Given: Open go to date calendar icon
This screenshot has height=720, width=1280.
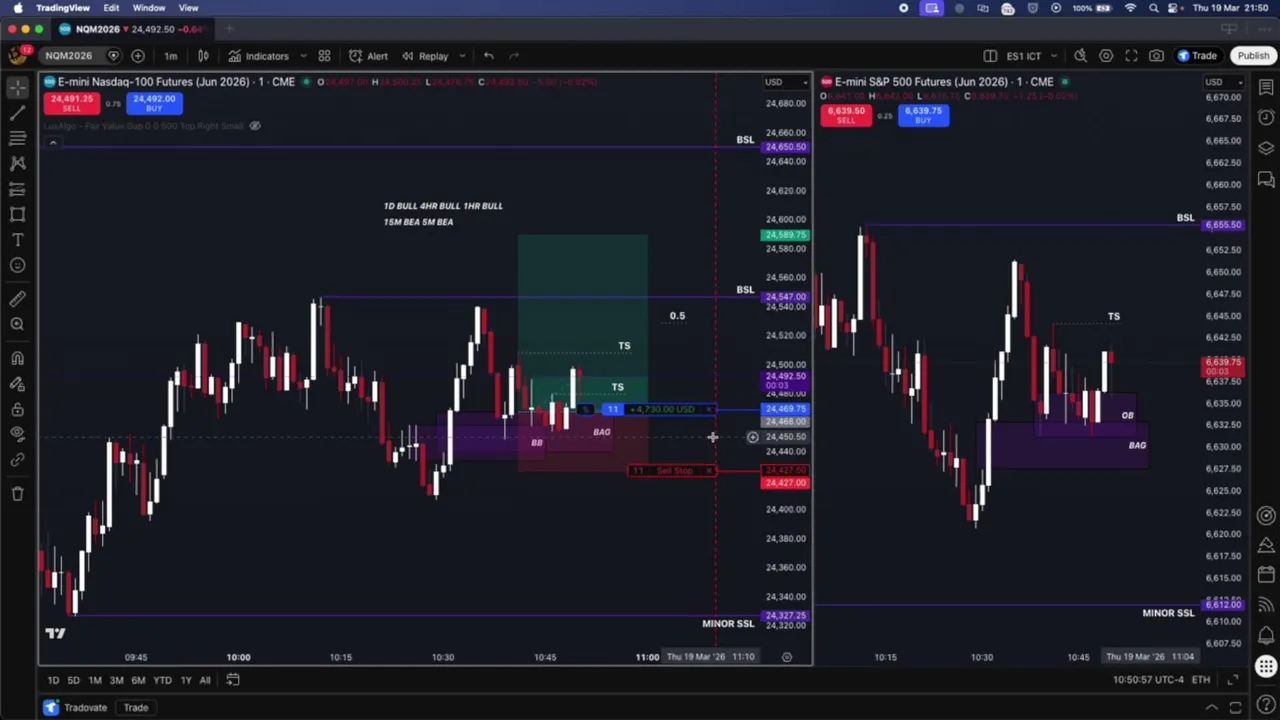Looking at the screenshot, I should pos(232,680).
